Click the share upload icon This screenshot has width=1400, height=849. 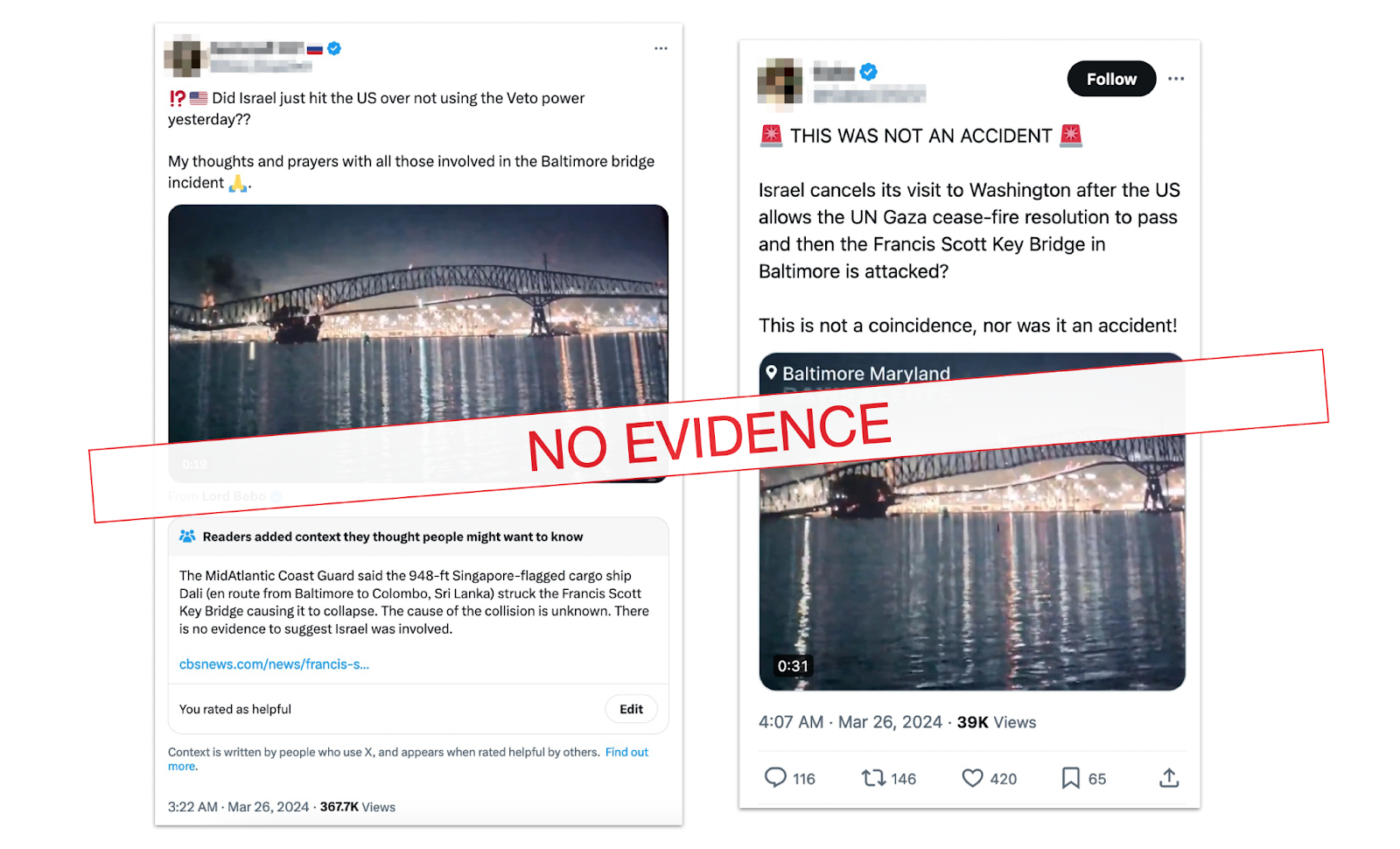point(1169,778)
